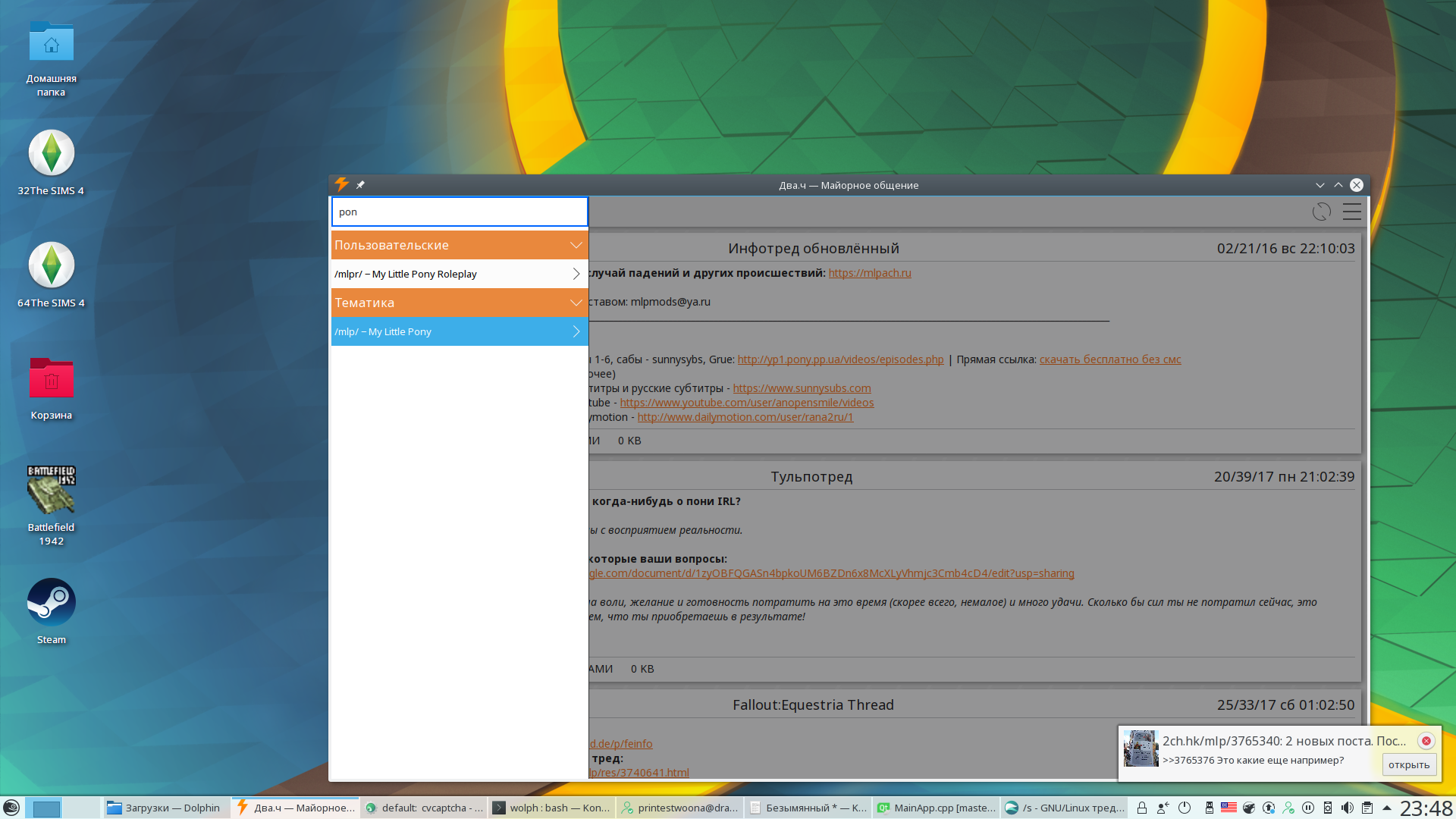Switch to printestwoona@dra taskbar entry
Image resolution: width=1456 pixels, height=819 pixels.
click(x=679, y=808)
